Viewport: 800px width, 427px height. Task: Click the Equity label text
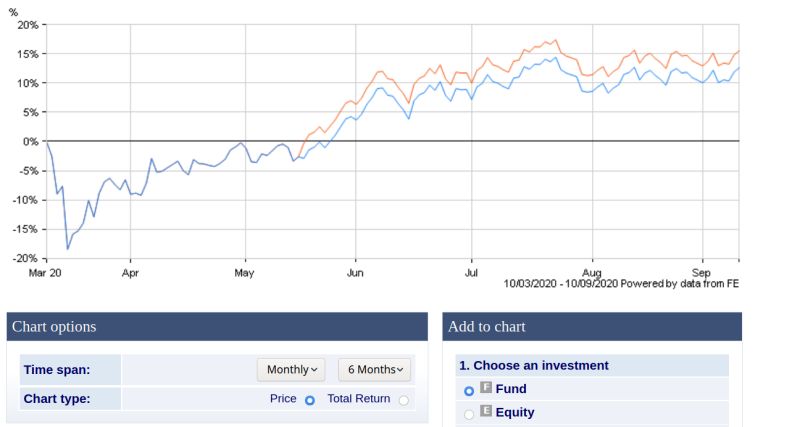[x=515, y=412]
